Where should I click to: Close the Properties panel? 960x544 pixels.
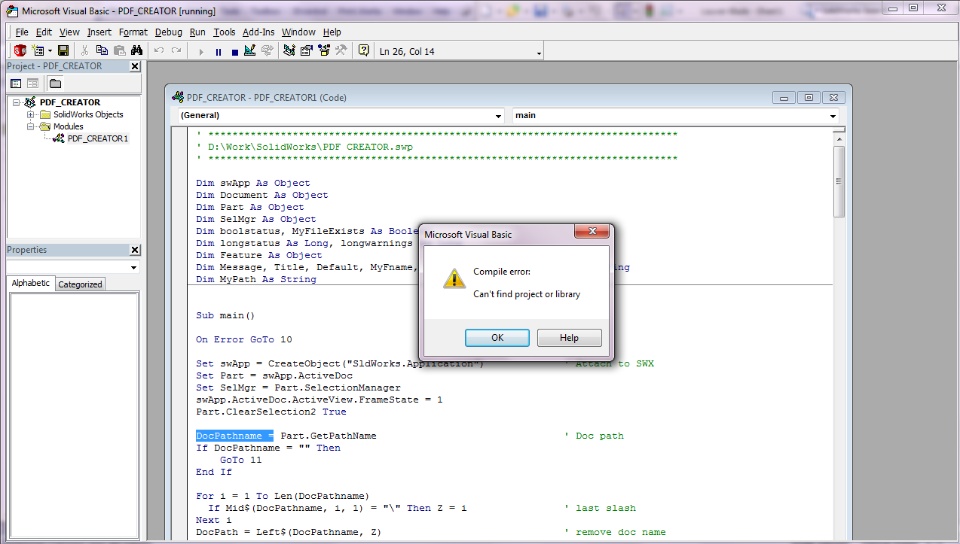pyautogui.click(x=135, y=250)
